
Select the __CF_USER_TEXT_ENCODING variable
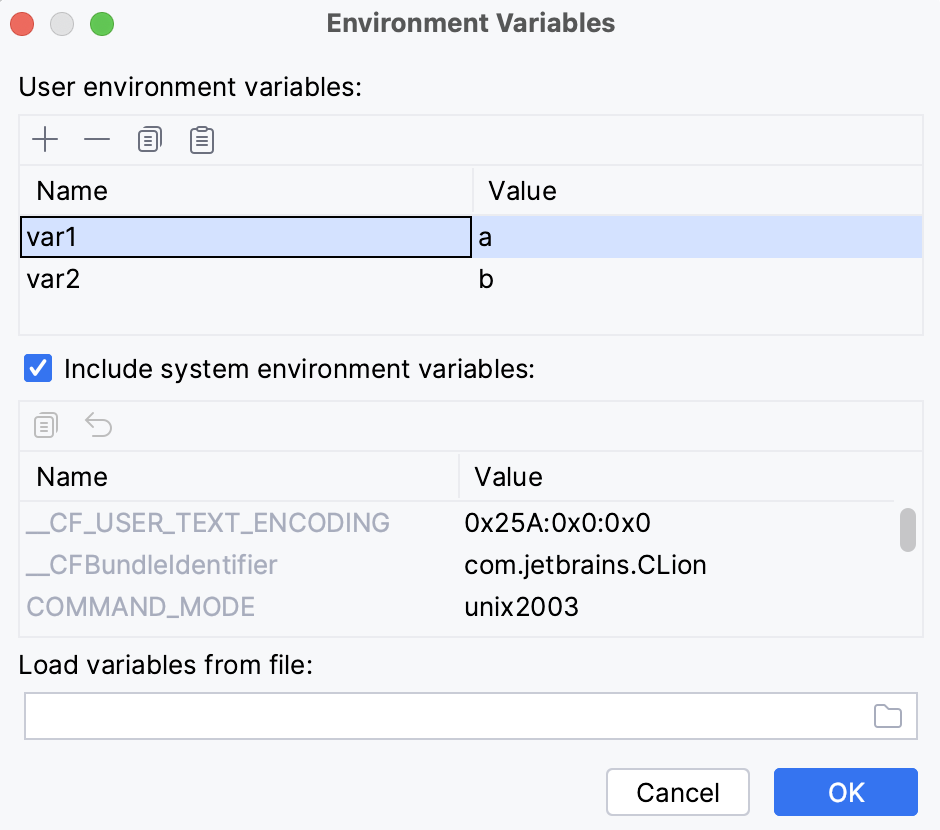pyautogui.click(x=204, y=523)
